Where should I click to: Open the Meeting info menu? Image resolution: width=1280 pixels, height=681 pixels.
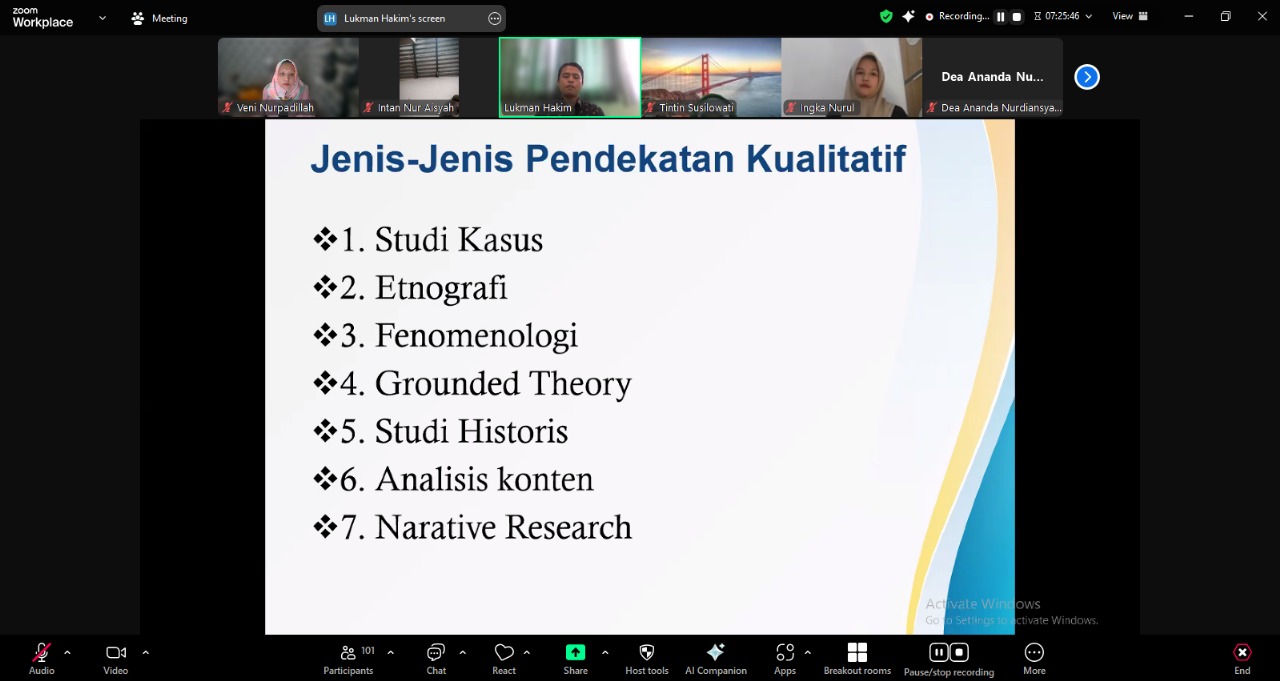[x=159, y=18]
